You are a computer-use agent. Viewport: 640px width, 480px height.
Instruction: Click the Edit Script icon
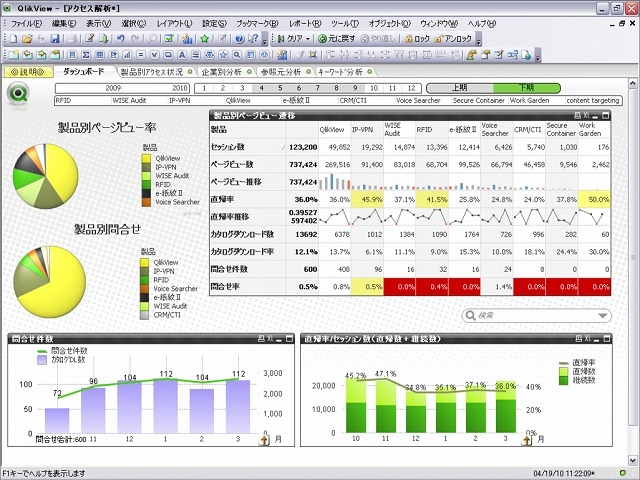90,39
